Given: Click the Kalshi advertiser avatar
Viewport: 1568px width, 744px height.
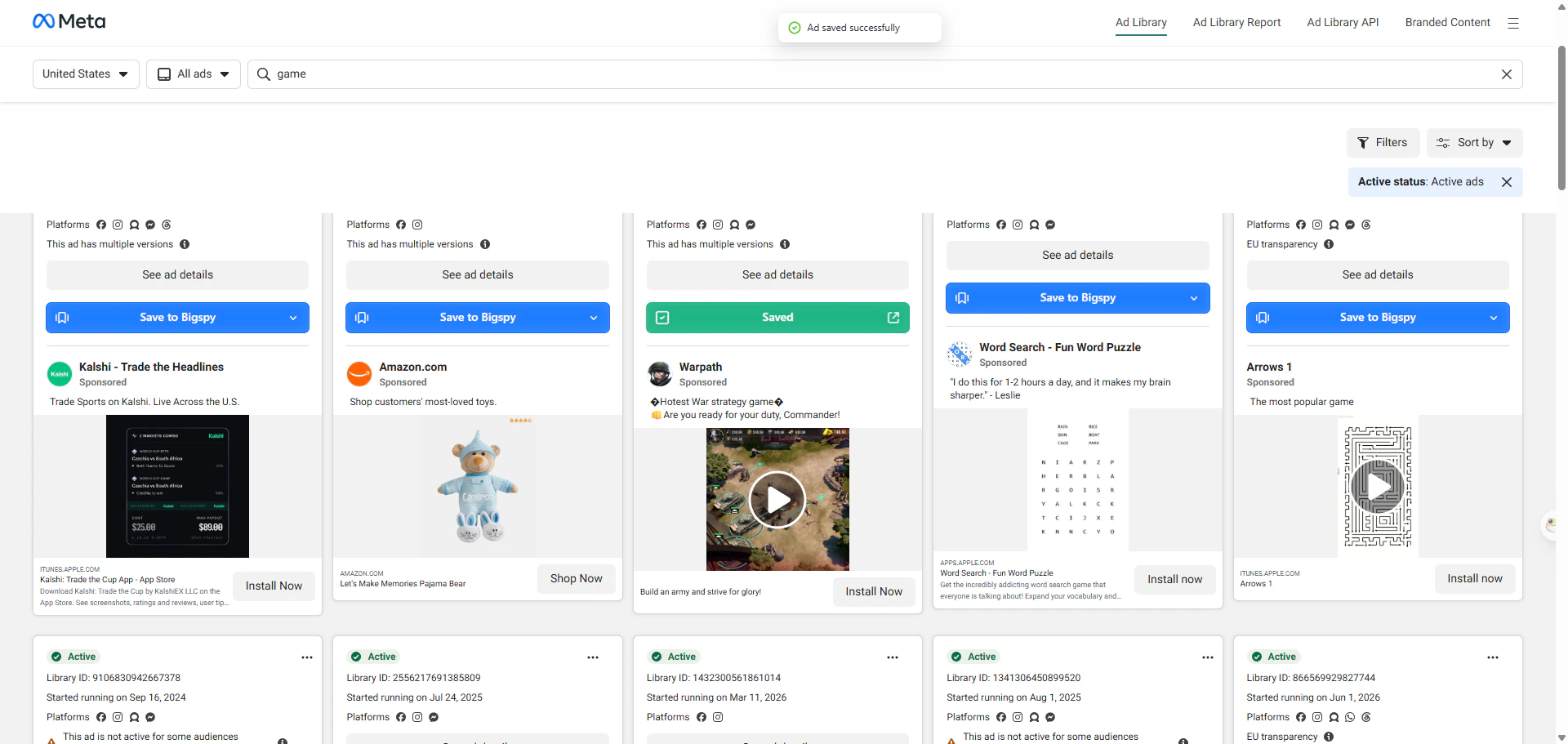Looking at the screenshot, I should [x=60, y=374].
